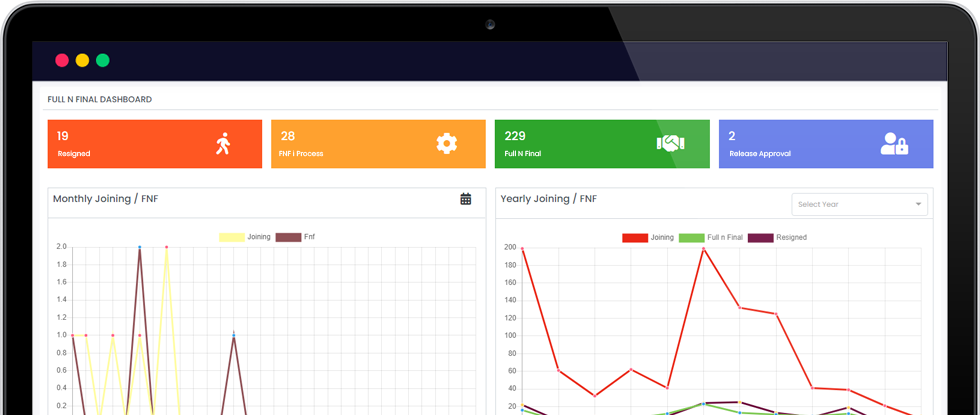980x415 pixels.
Task: Click the Select Year dropdown arrow
Action: (x=918, y=204)
